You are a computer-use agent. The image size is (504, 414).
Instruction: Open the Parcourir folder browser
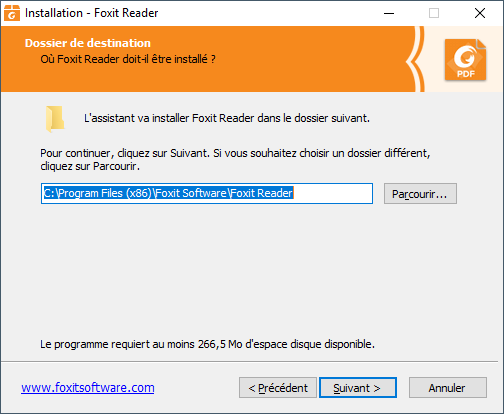click(x=420, y=194)
